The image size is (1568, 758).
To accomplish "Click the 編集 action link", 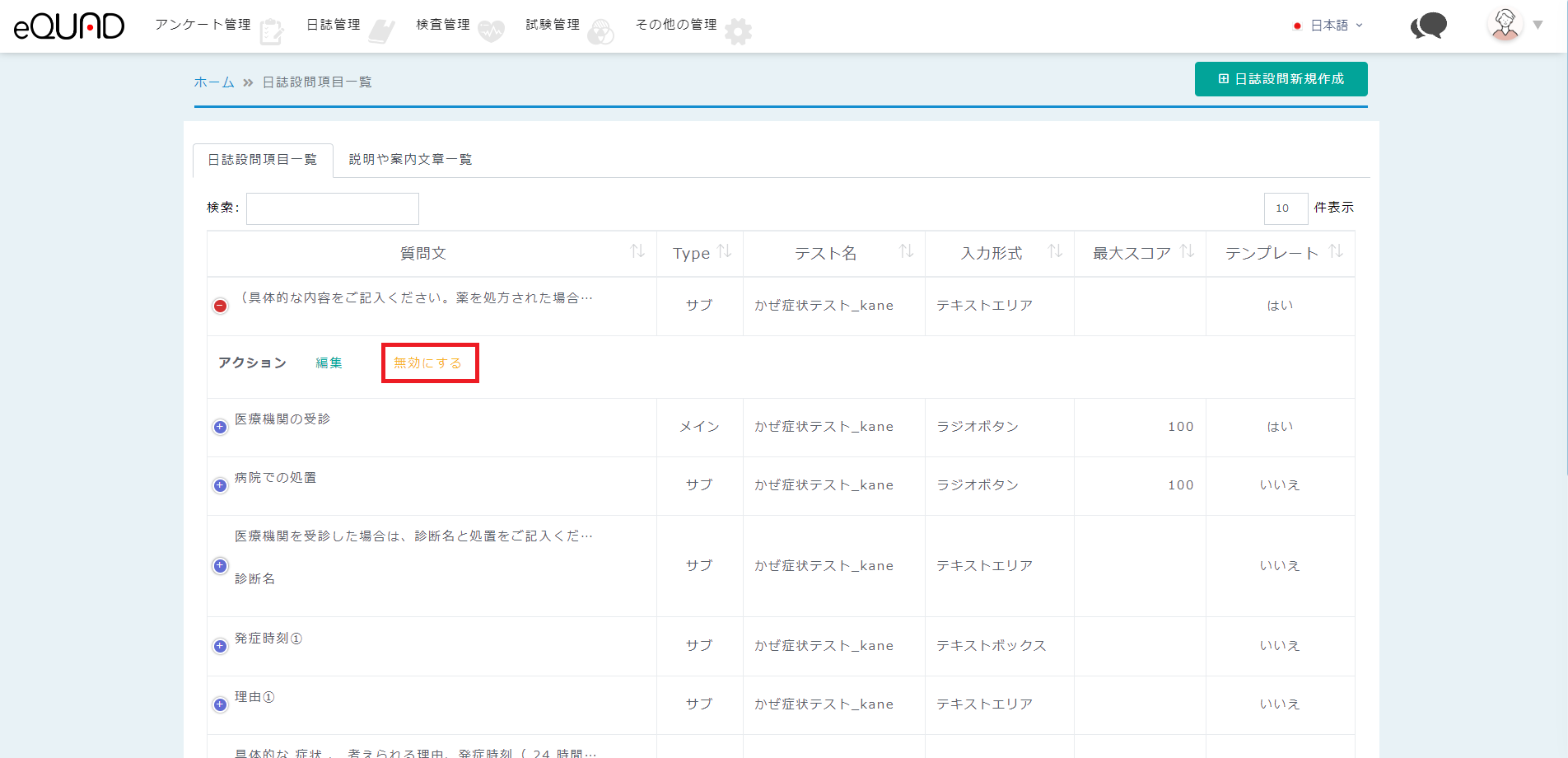I will click(x=329, y=363).
